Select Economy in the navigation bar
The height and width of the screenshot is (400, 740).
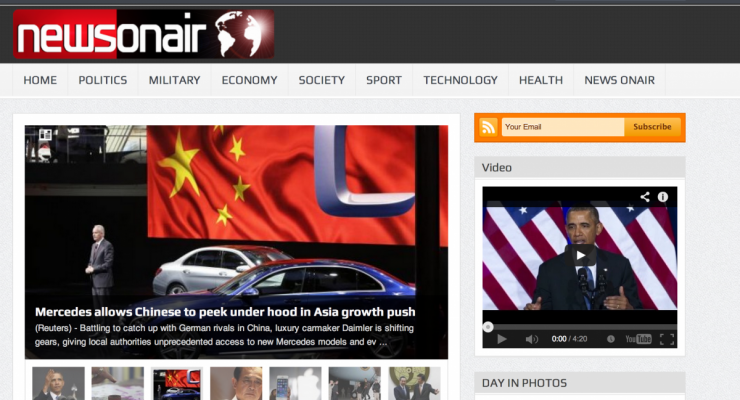pos(249,80)
